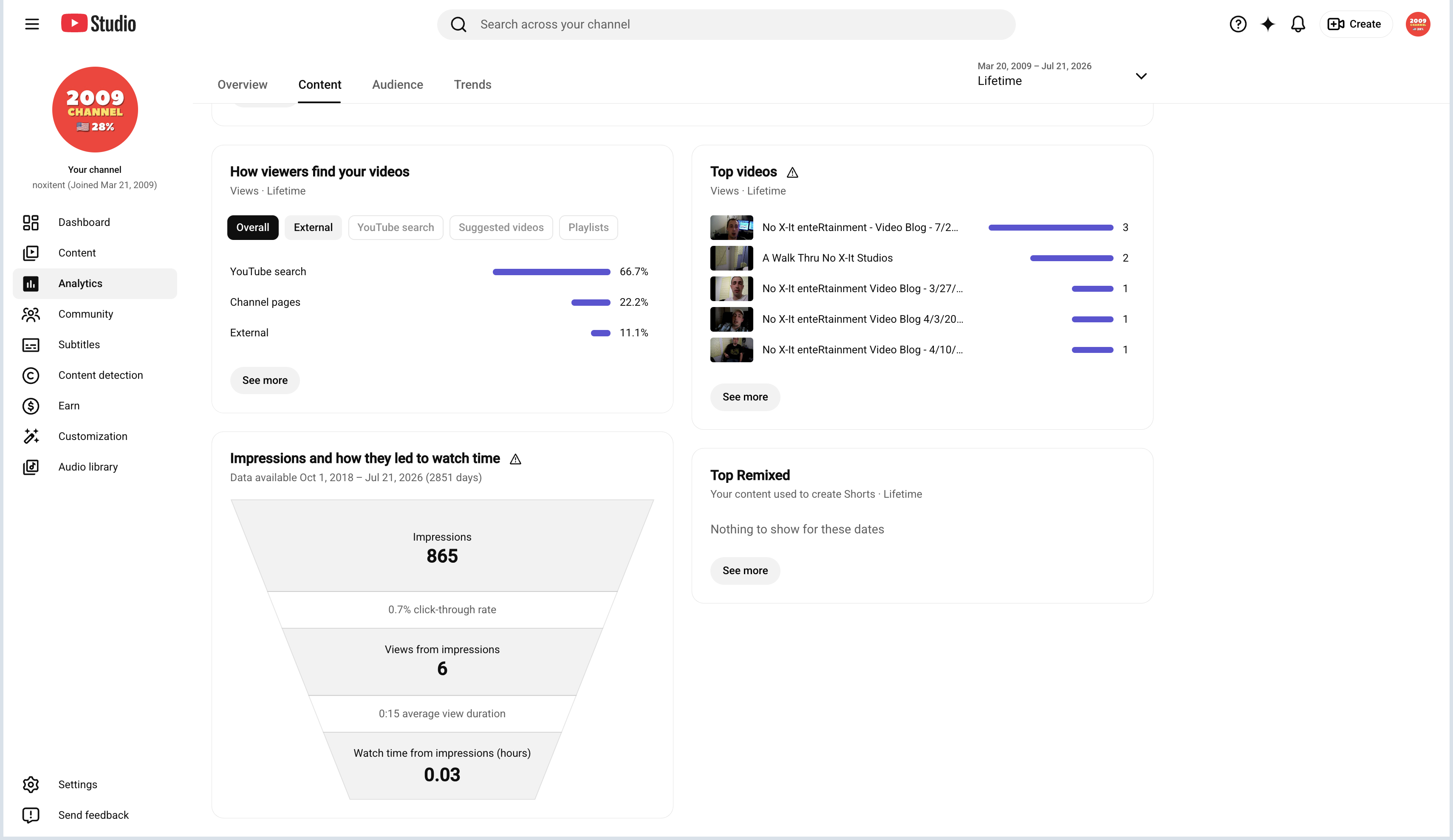1453x840 pixels.
Task: Click the Content sidebar icon
Action: [31, 253]
